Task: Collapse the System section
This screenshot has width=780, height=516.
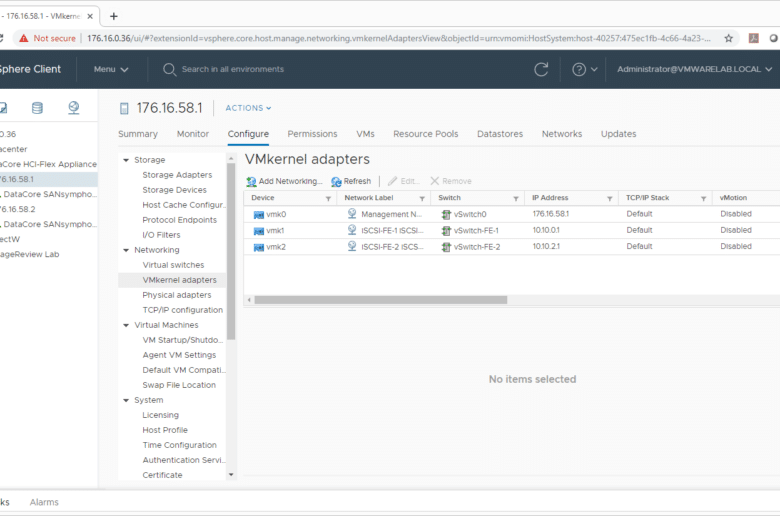Action: click(126, 401)
